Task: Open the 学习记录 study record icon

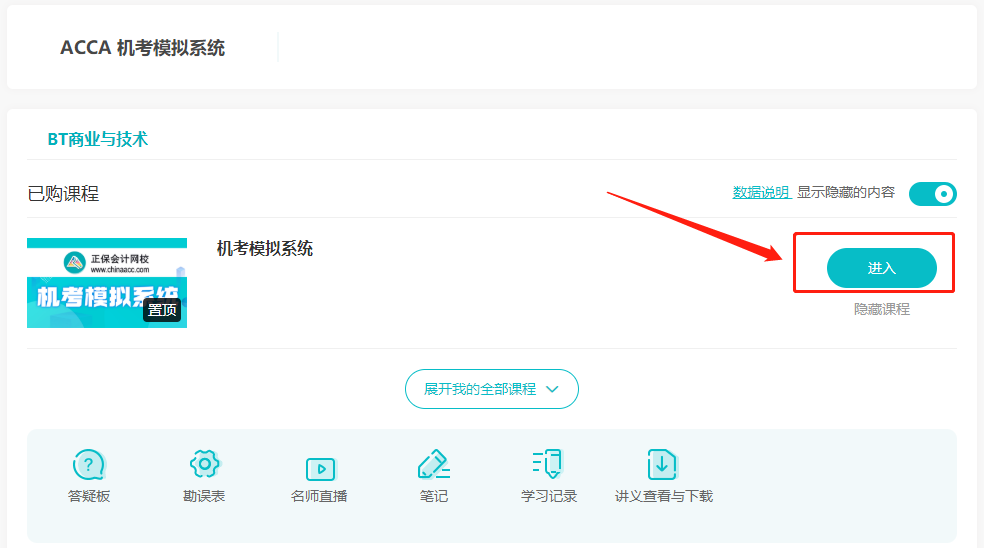Action: tap(548, 465)
